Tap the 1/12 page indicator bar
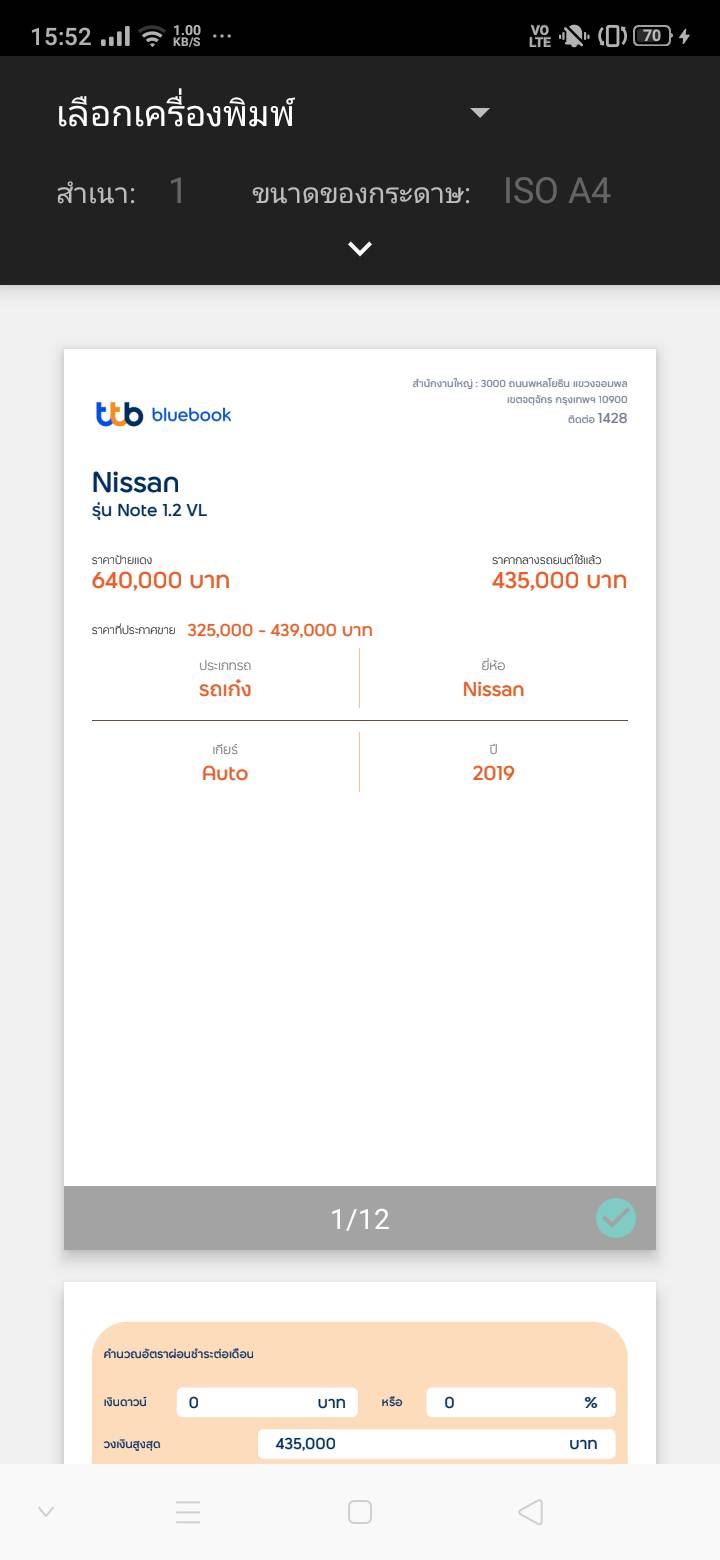The width and height of the screenshot is (720, 1560). tap(360, 1218)
